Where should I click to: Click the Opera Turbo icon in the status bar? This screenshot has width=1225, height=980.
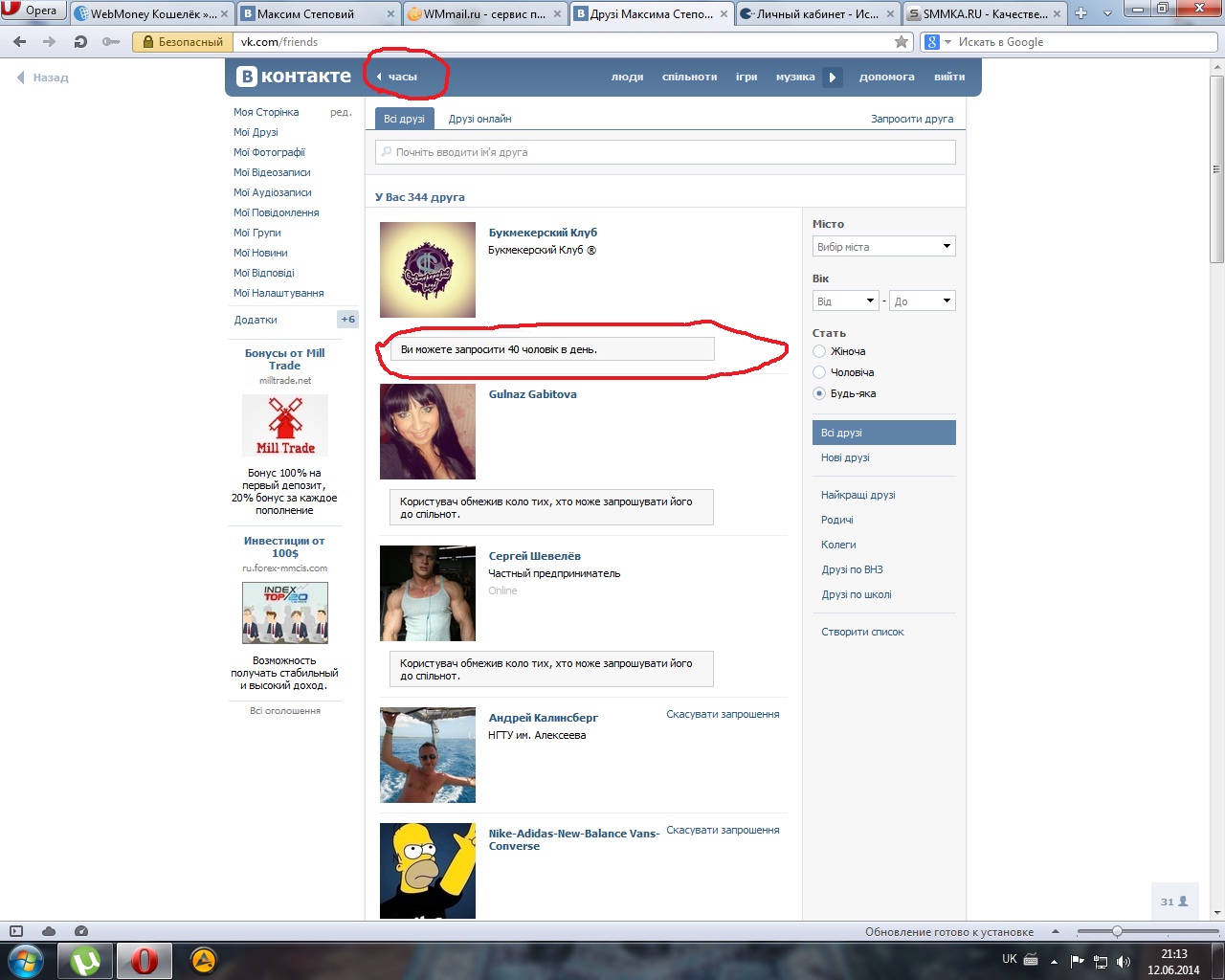point(81,931)
